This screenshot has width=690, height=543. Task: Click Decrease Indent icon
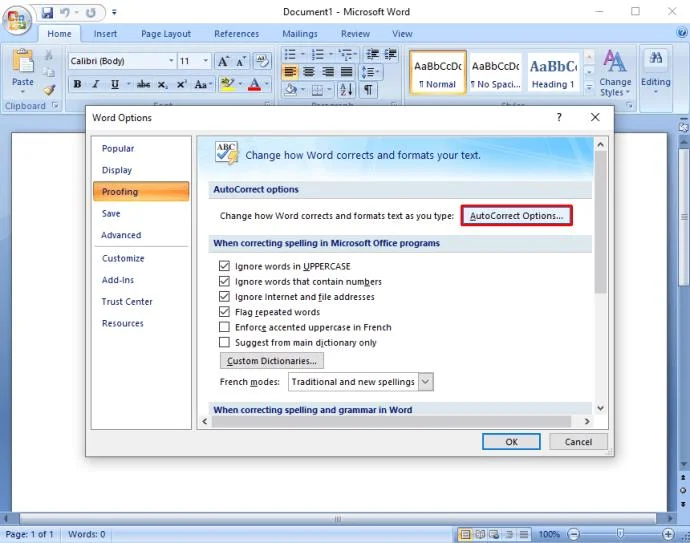pyautogui.click(x=372, y=54)
